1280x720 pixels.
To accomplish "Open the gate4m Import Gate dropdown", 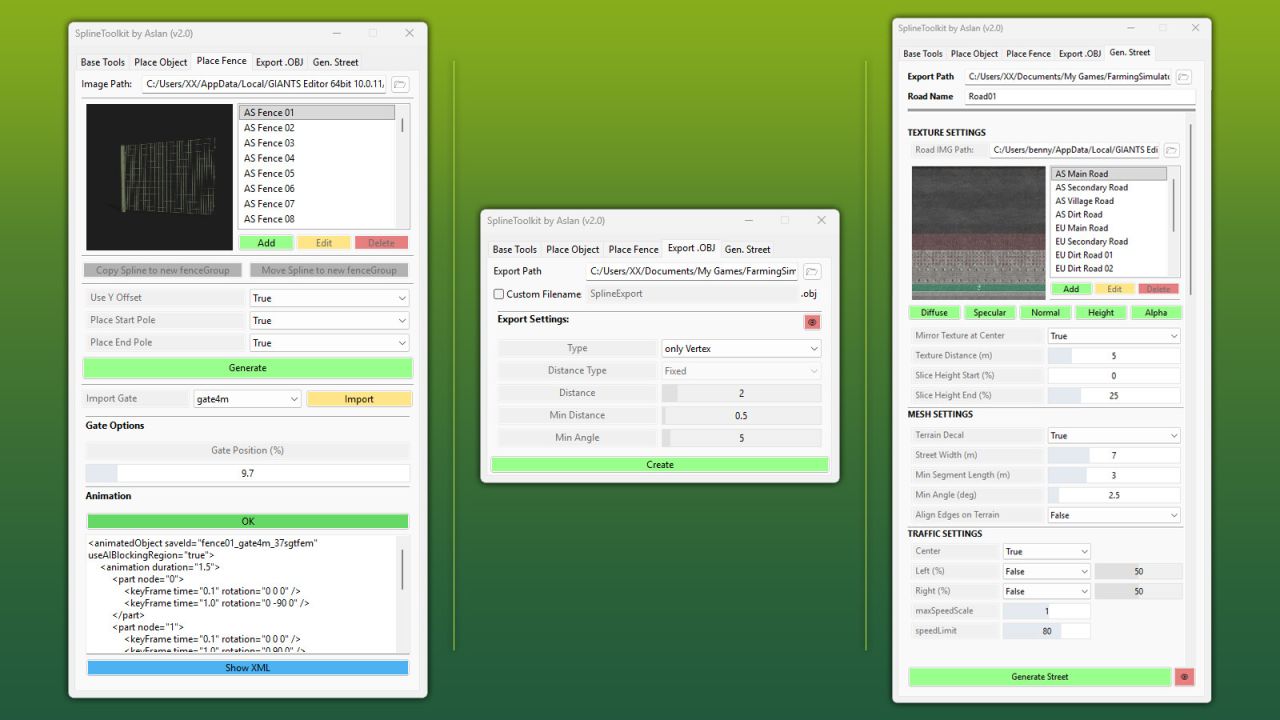I will (245, 398).
